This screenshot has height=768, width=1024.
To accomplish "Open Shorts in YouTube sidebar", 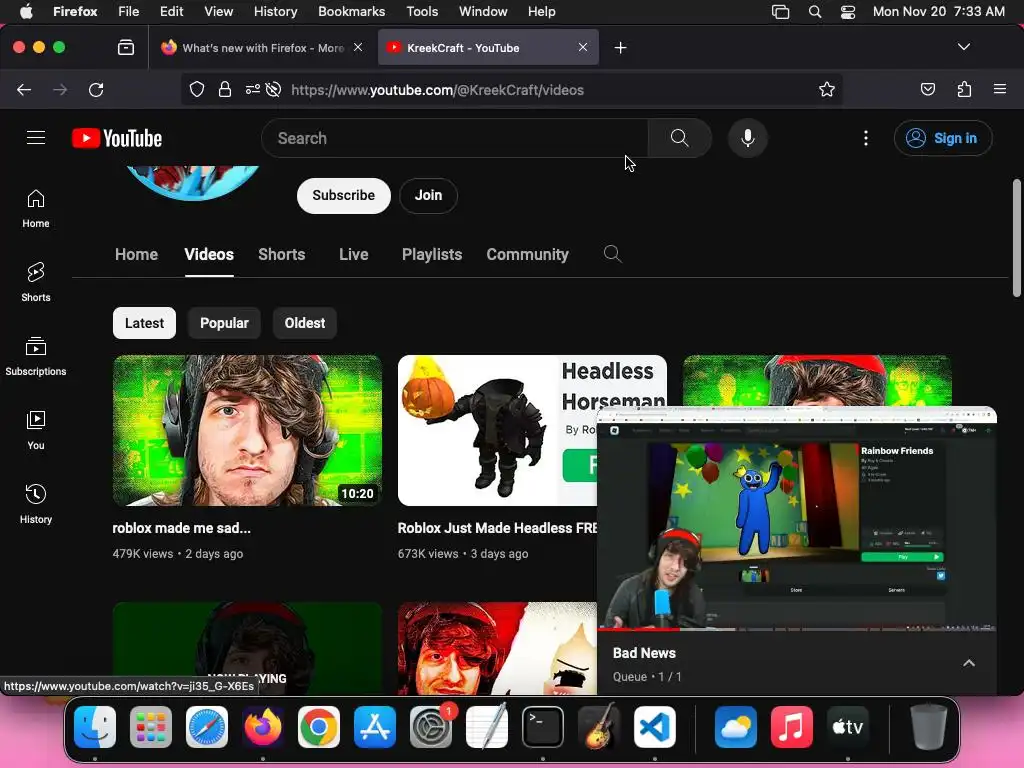I will 36,283.
